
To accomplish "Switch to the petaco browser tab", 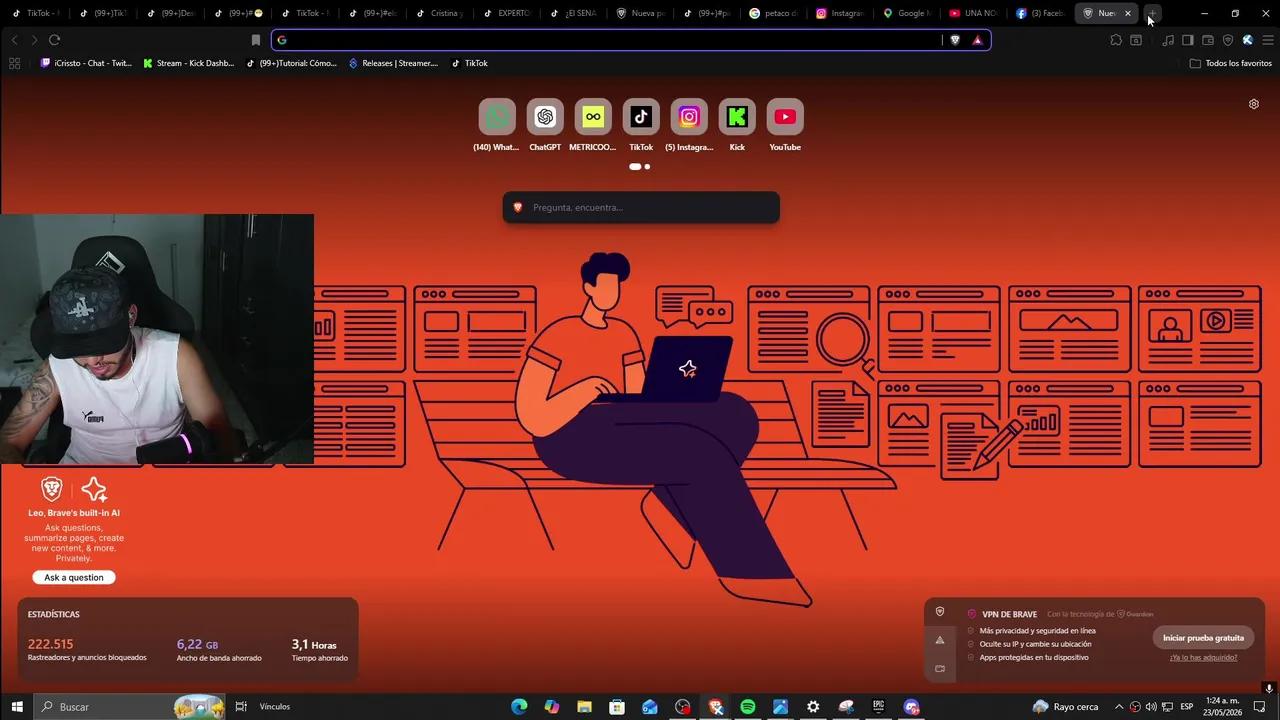I will pos(774,13).
